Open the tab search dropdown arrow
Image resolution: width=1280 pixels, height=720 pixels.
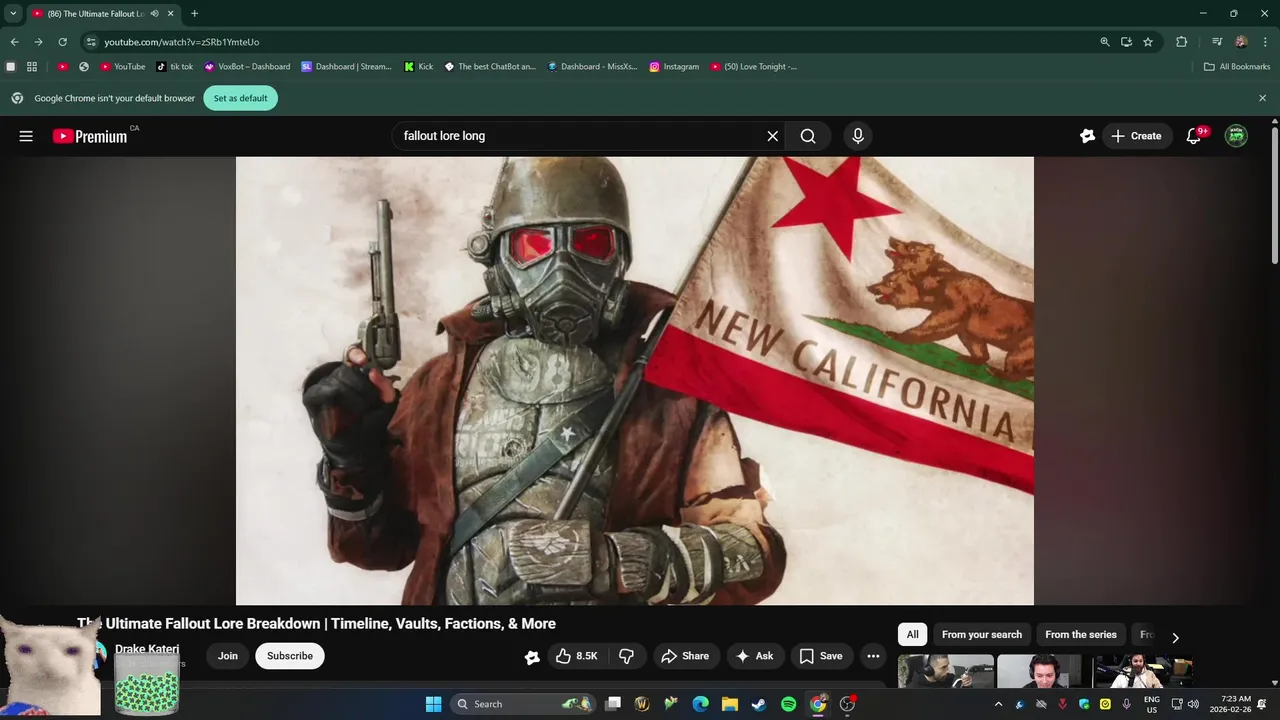[13, 14]
